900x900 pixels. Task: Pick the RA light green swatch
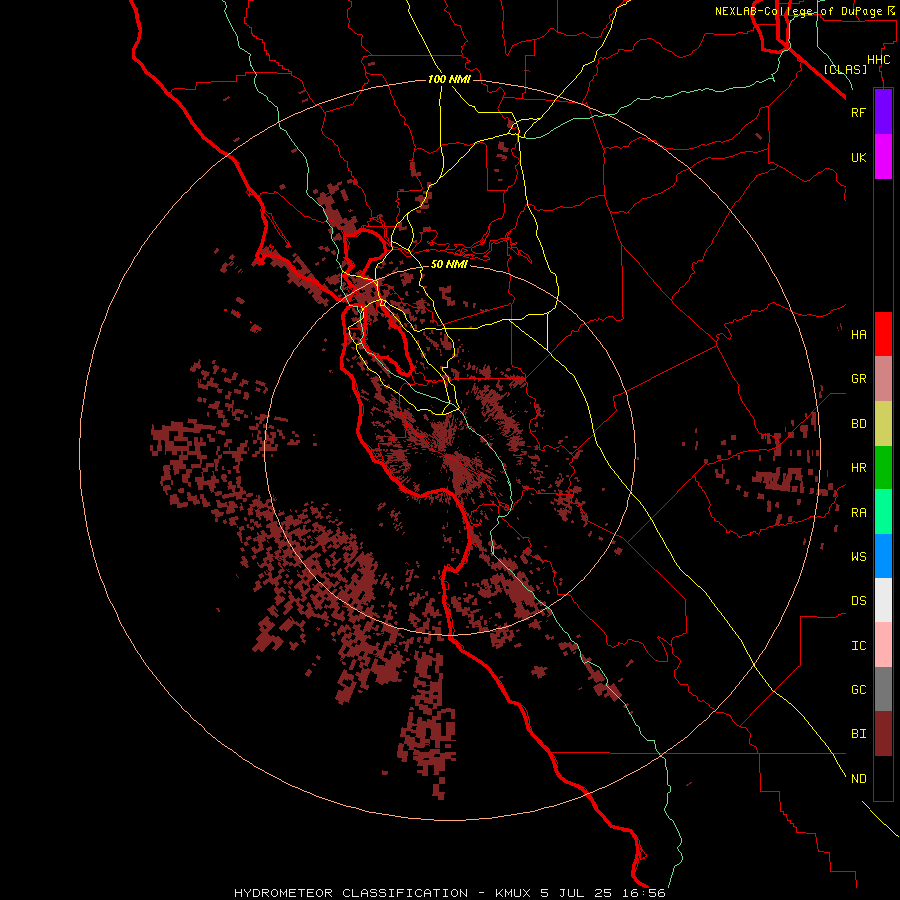point(883,512)
